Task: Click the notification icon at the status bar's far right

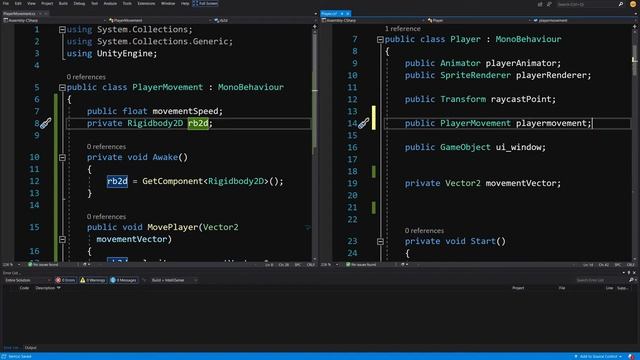Action: coord(631,356)
